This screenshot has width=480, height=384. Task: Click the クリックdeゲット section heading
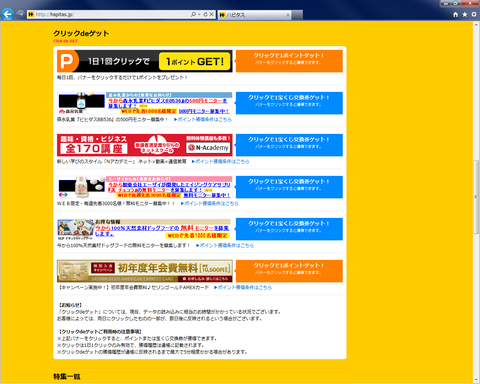[81, 33]
